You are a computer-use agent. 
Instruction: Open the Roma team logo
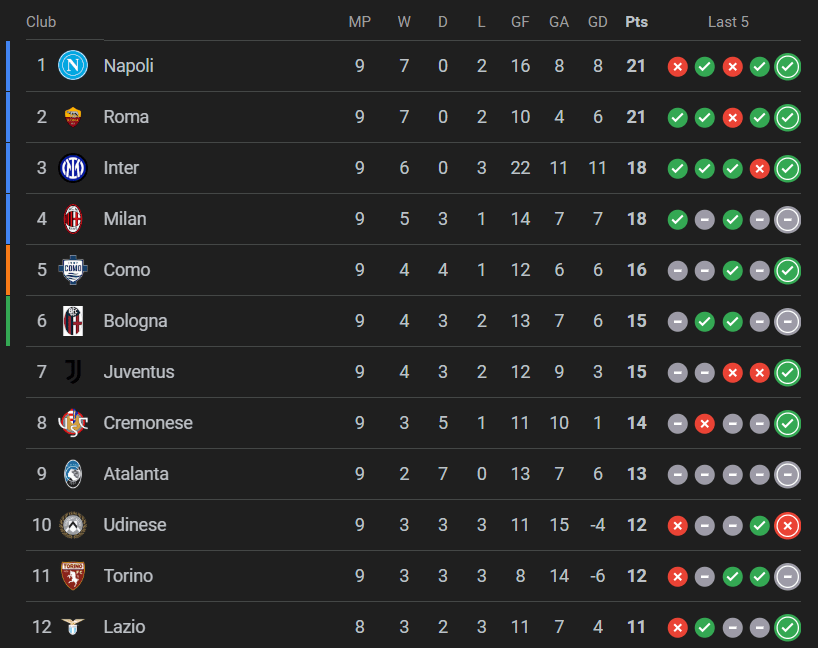click(x=73, y=117)
